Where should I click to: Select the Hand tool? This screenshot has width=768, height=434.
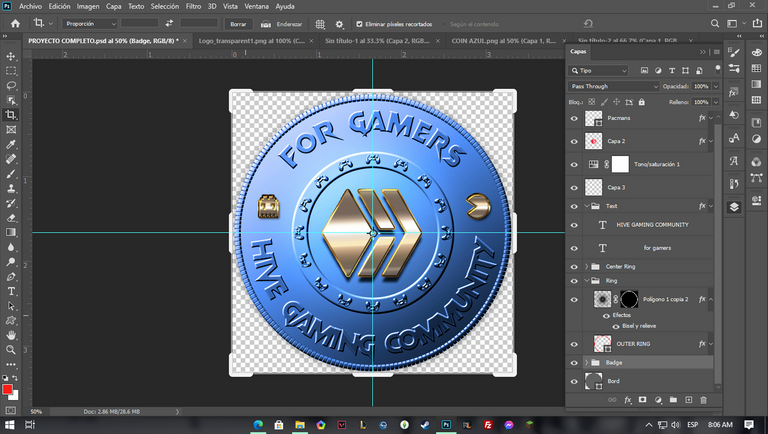point(11,336)
